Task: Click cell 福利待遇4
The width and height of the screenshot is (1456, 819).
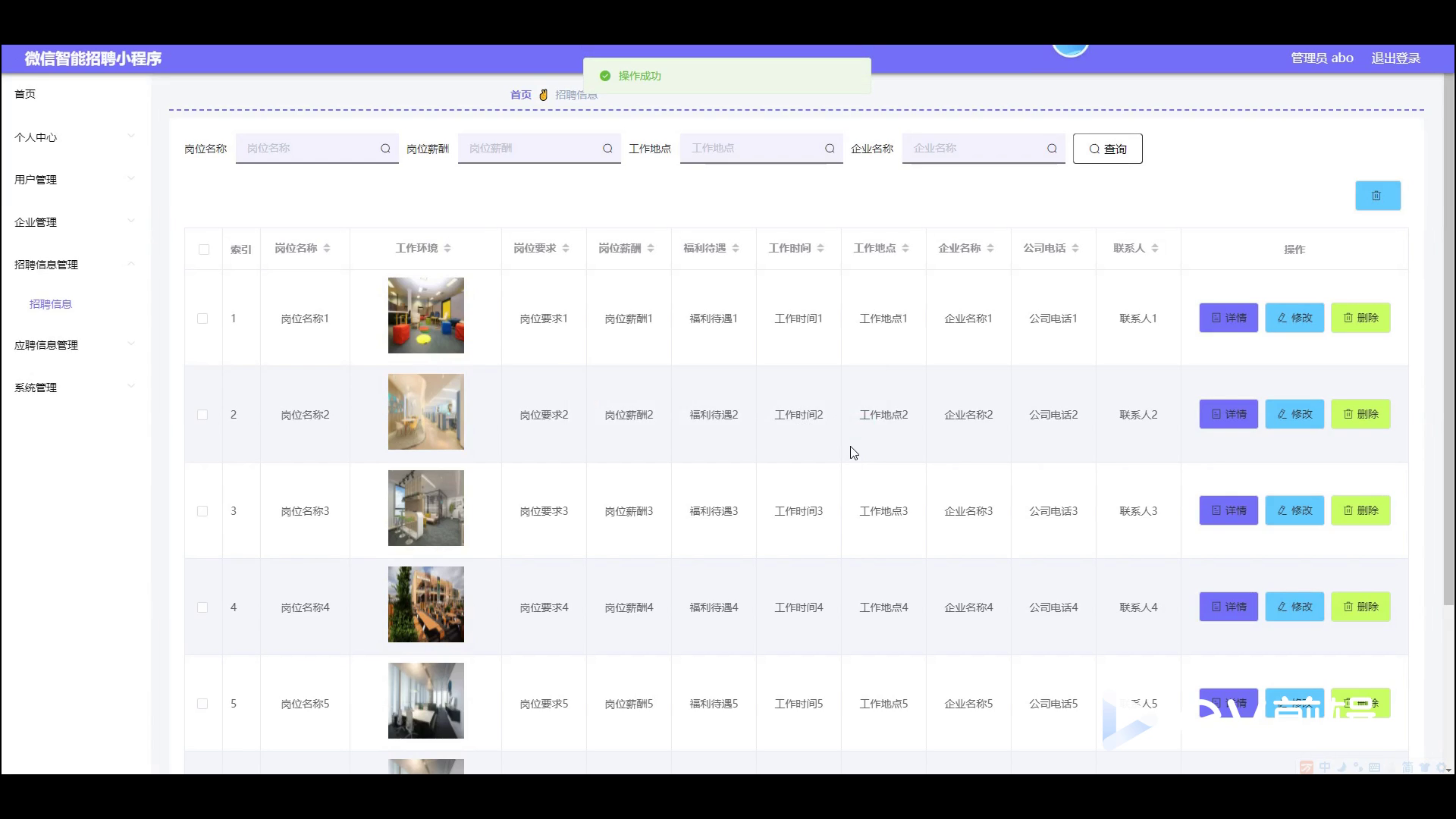Action: point(714,607)
